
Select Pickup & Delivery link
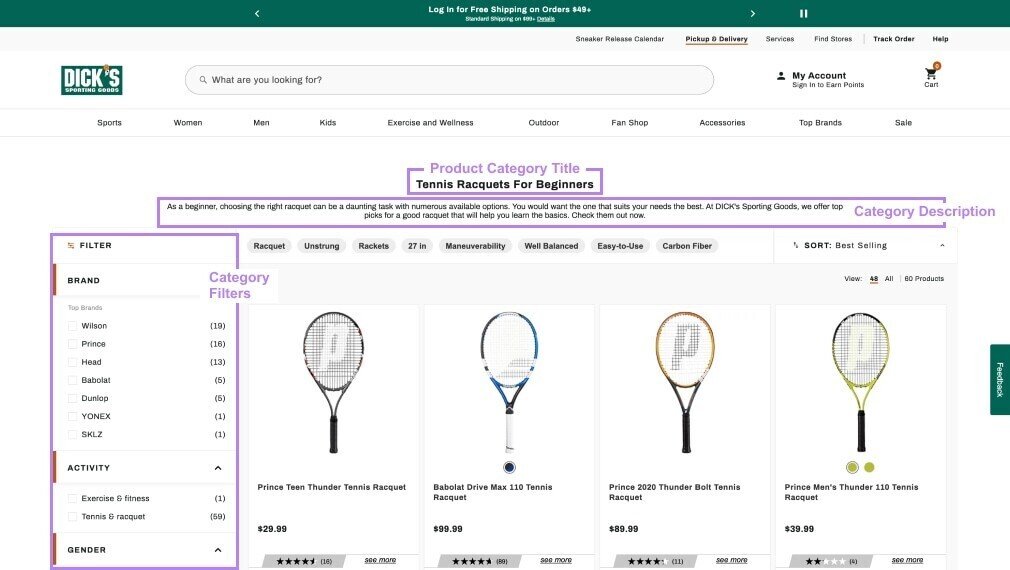716,39
